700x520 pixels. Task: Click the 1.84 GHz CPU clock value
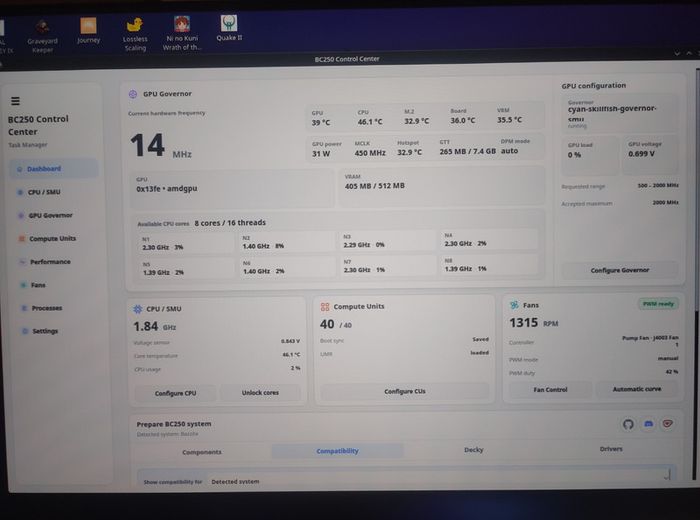(154, 326)
